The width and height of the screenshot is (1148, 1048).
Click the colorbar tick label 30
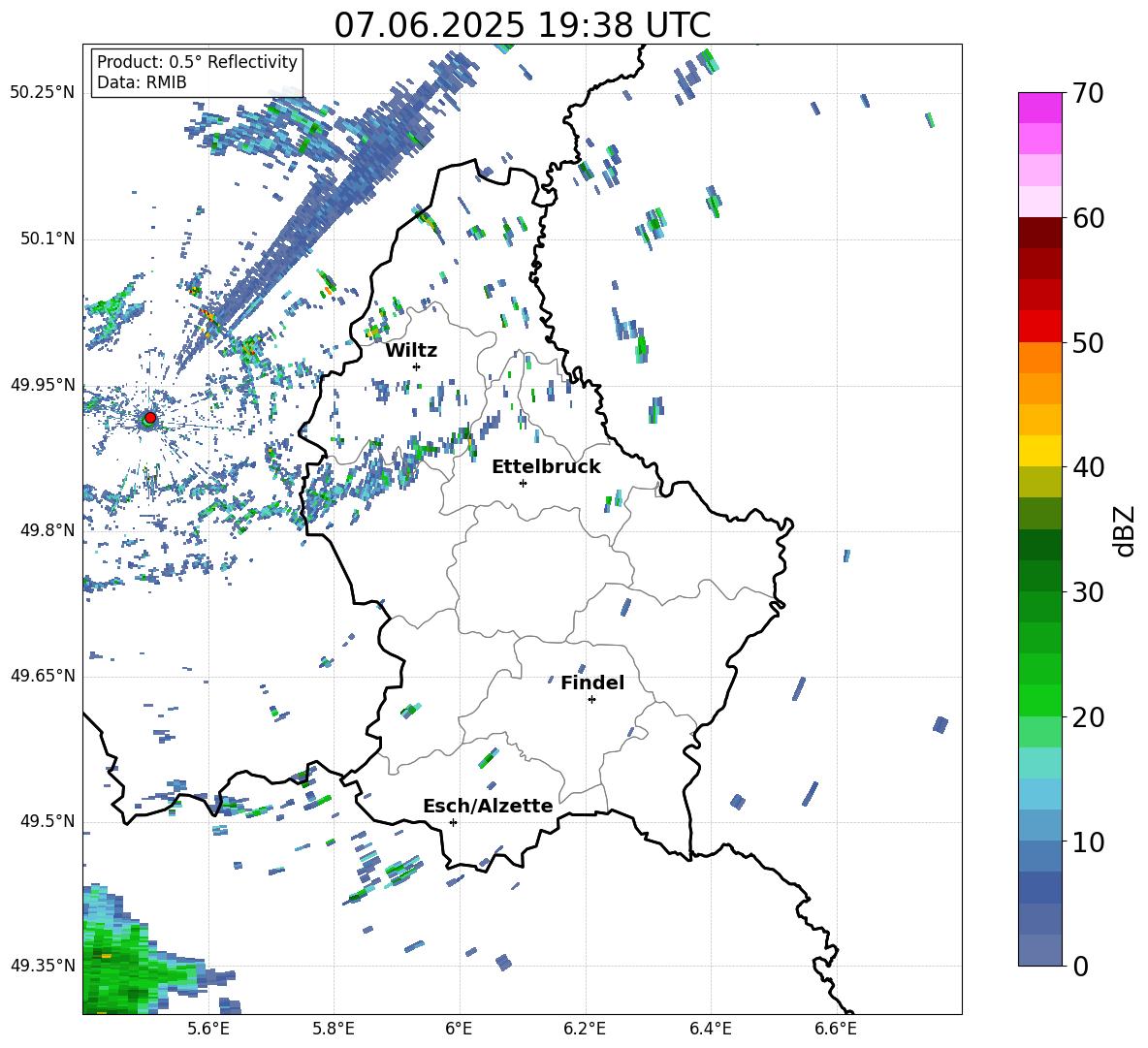click(1088, 592)
